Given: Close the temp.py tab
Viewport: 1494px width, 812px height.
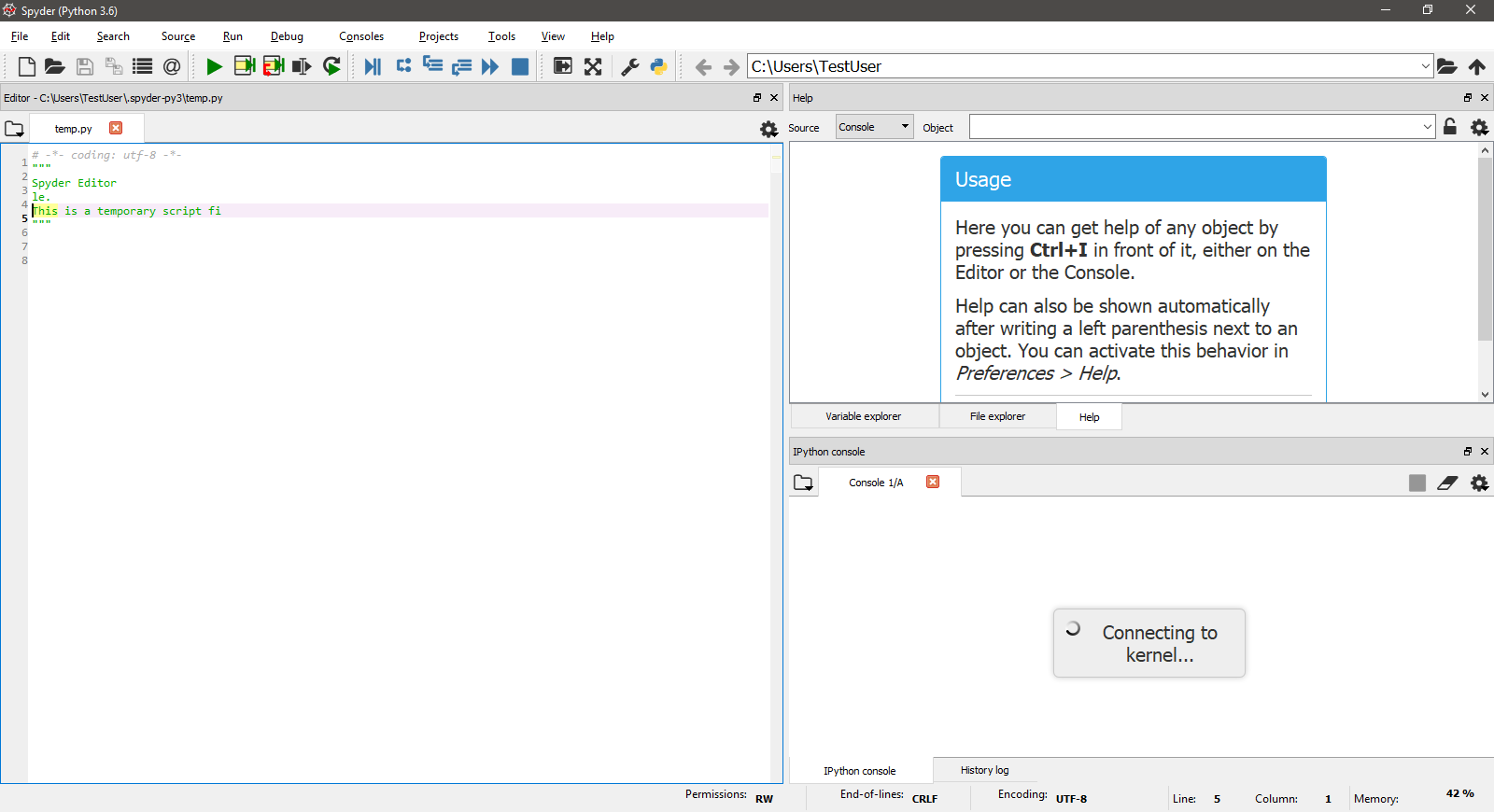Looking at the screenshot, I should (x=116, y=128).
